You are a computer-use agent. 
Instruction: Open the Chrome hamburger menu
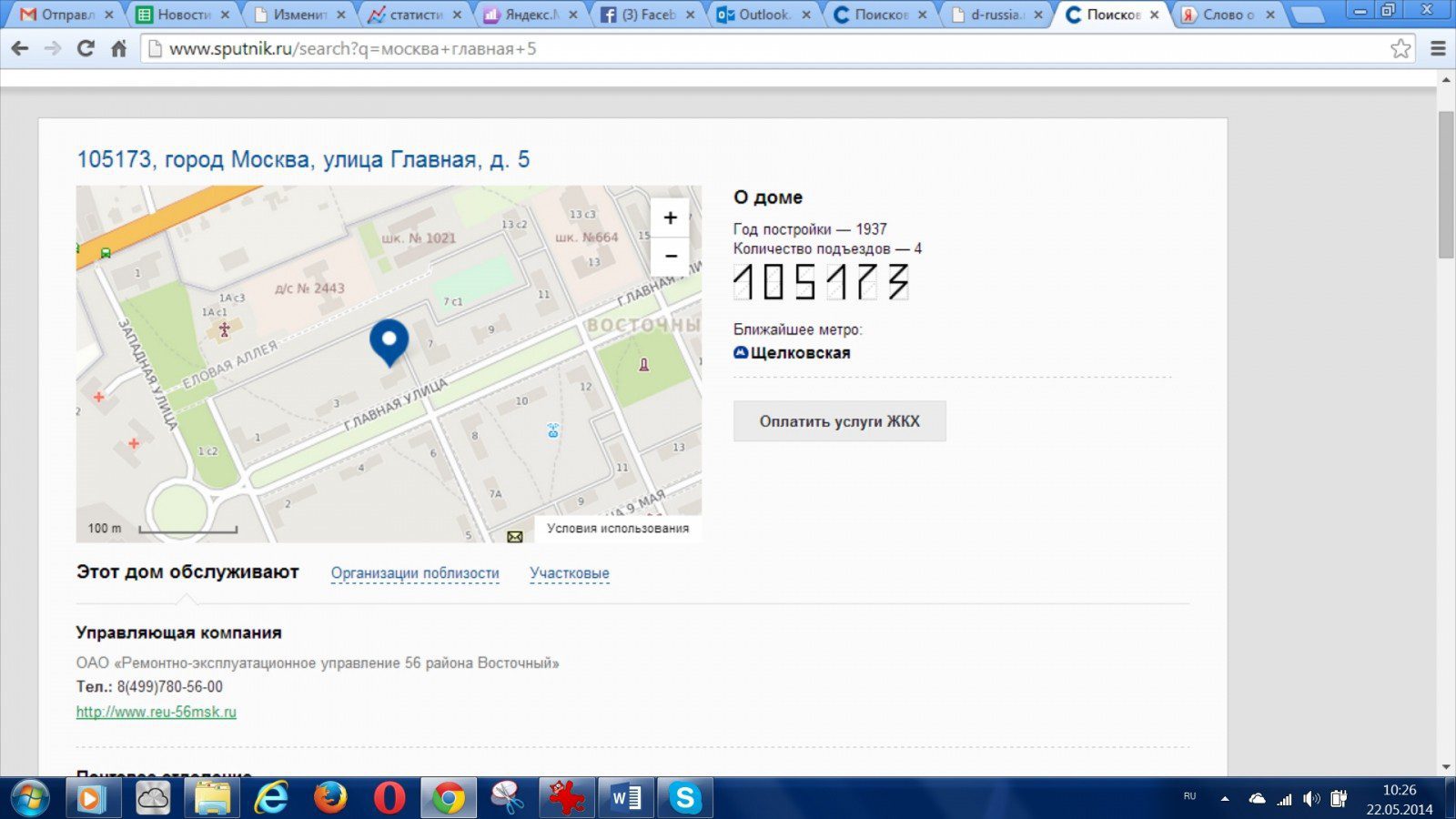[x=1438, y=49]
